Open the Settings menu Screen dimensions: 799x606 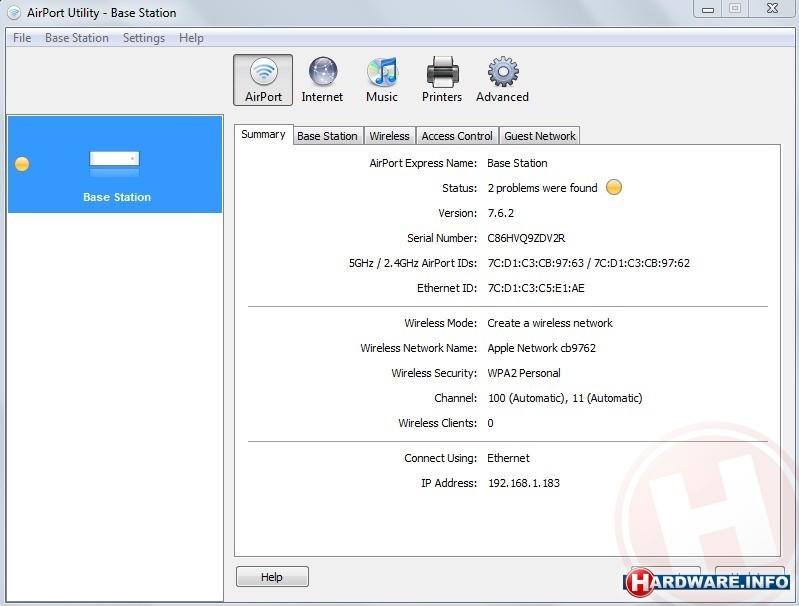coord(144,38)
